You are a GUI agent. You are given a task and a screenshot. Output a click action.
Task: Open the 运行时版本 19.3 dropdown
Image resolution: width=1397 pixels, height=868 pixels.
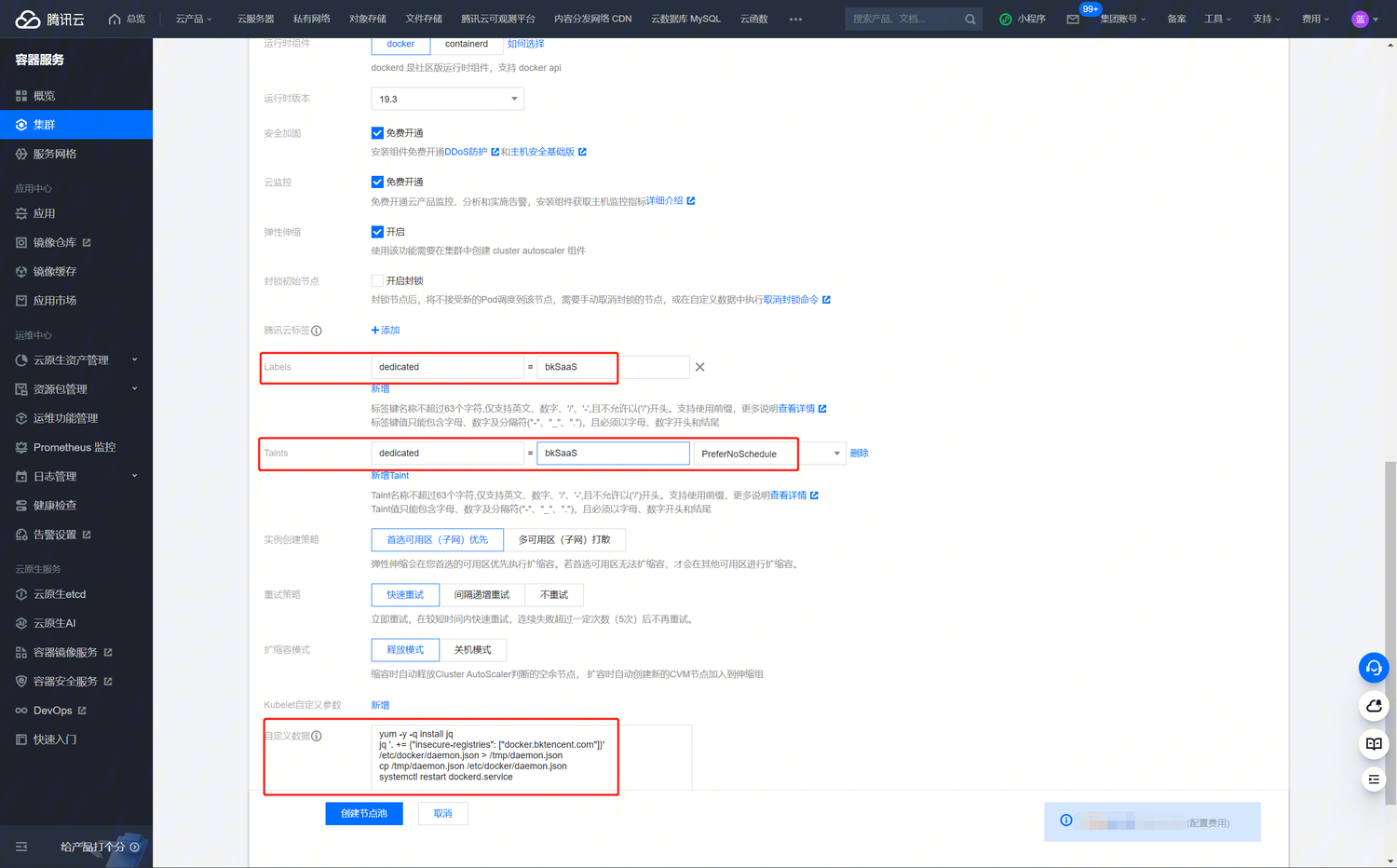tap(447, 99)
